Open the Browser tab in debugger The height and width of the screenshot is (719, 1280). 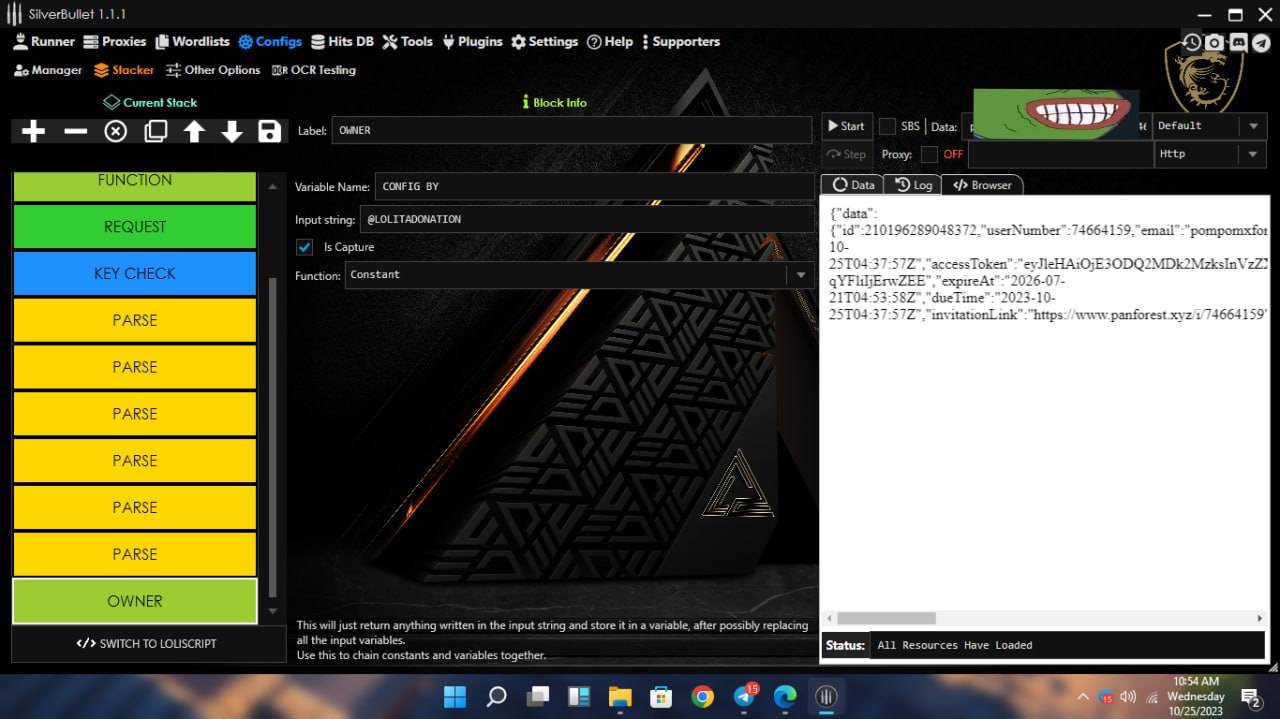982,185
